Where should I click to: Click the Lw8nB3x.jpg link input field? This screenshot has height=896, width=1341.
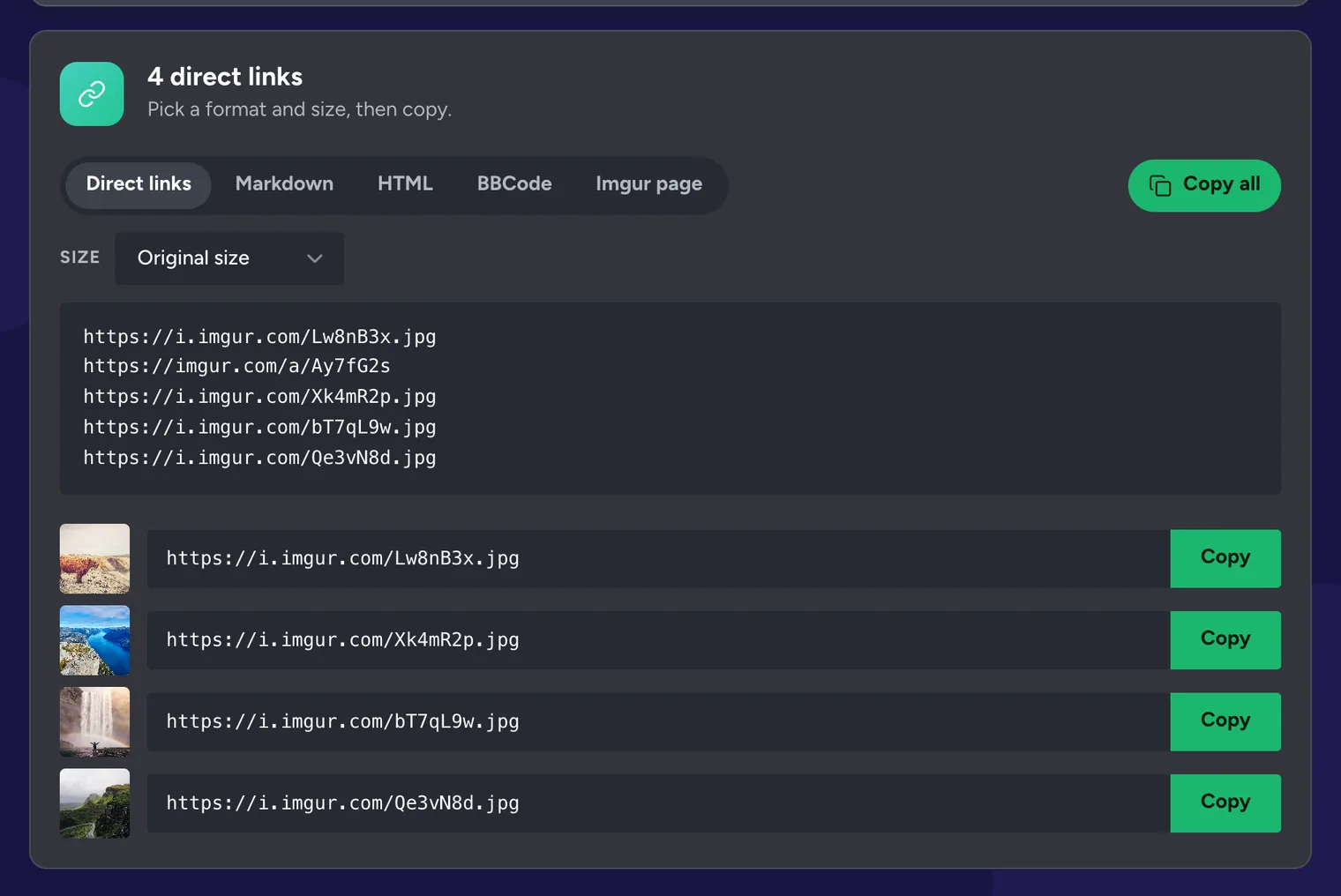coord(658,558)
